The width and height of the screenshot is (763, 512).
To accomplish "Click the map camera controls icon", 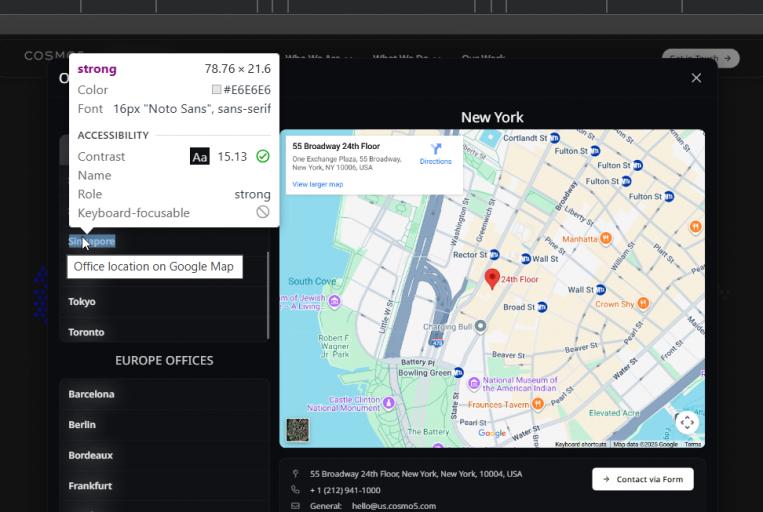I will pyautogui.click(x=687, y=422).
